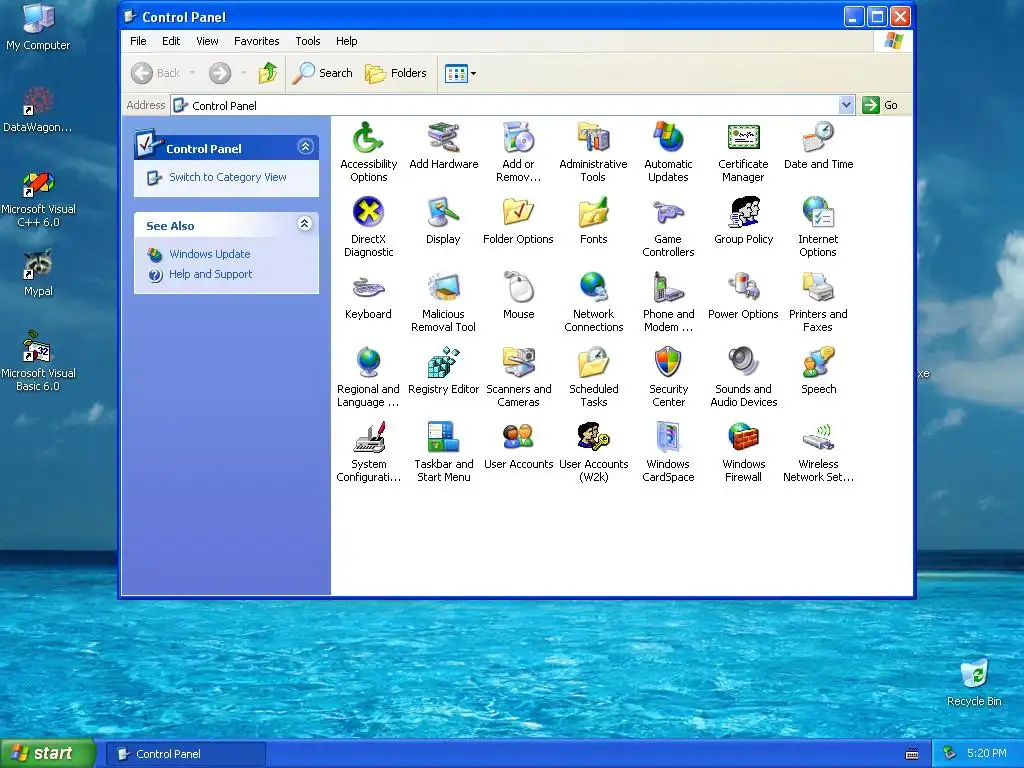Open Help and Support link
The width and height of the screenshot is (1024, 768).
[210, 274]
